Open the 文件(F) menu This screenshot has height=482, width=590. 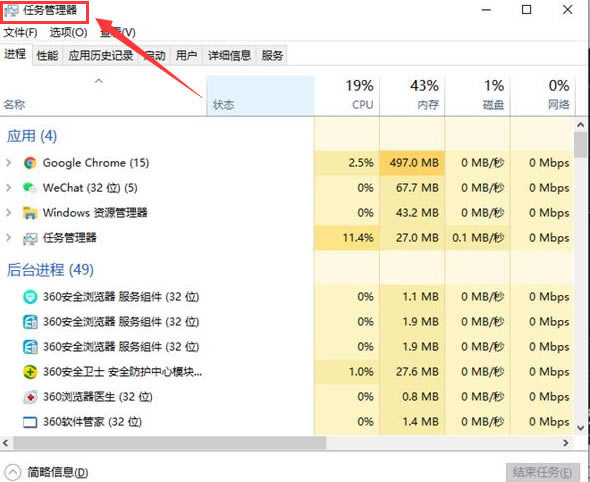point(20,33)
